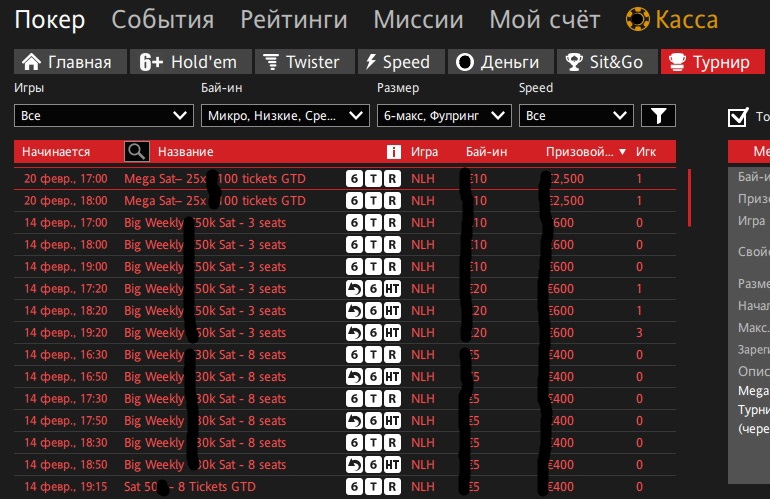Sort by the Игра column header
Screen dimensions: 770x499
tap(424, 152)
